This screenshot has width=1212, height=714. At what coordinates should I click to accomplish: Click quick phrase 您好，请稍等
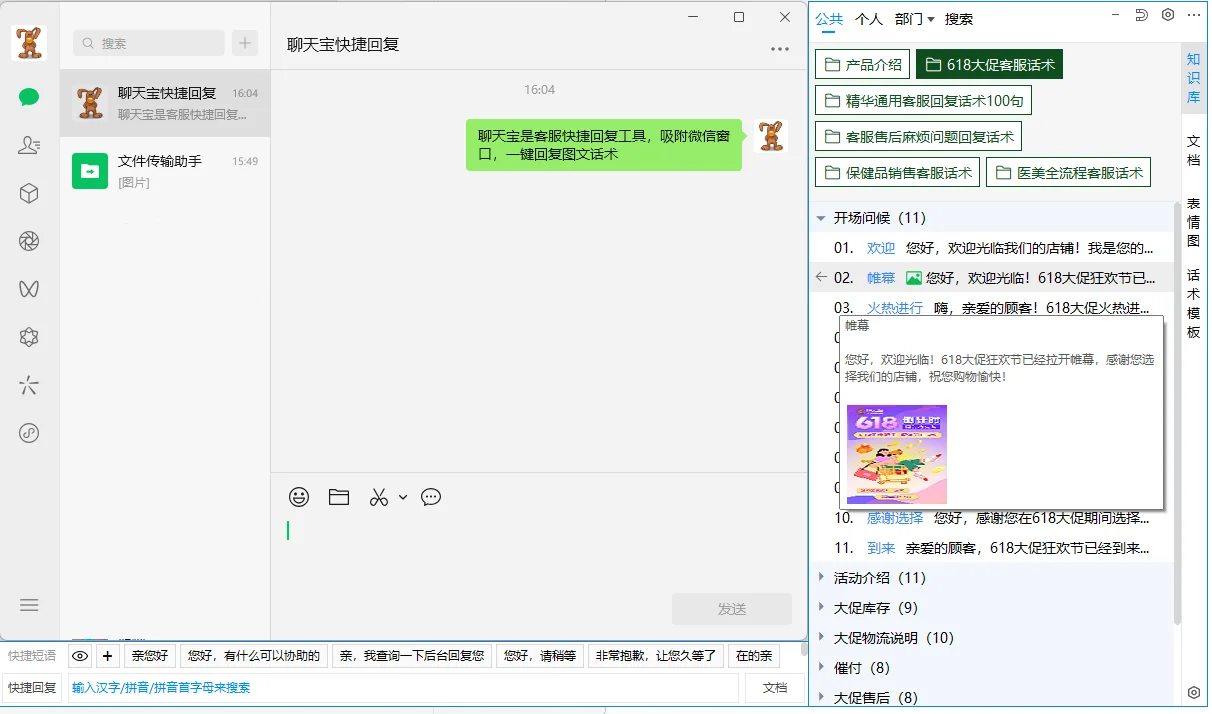540,656
